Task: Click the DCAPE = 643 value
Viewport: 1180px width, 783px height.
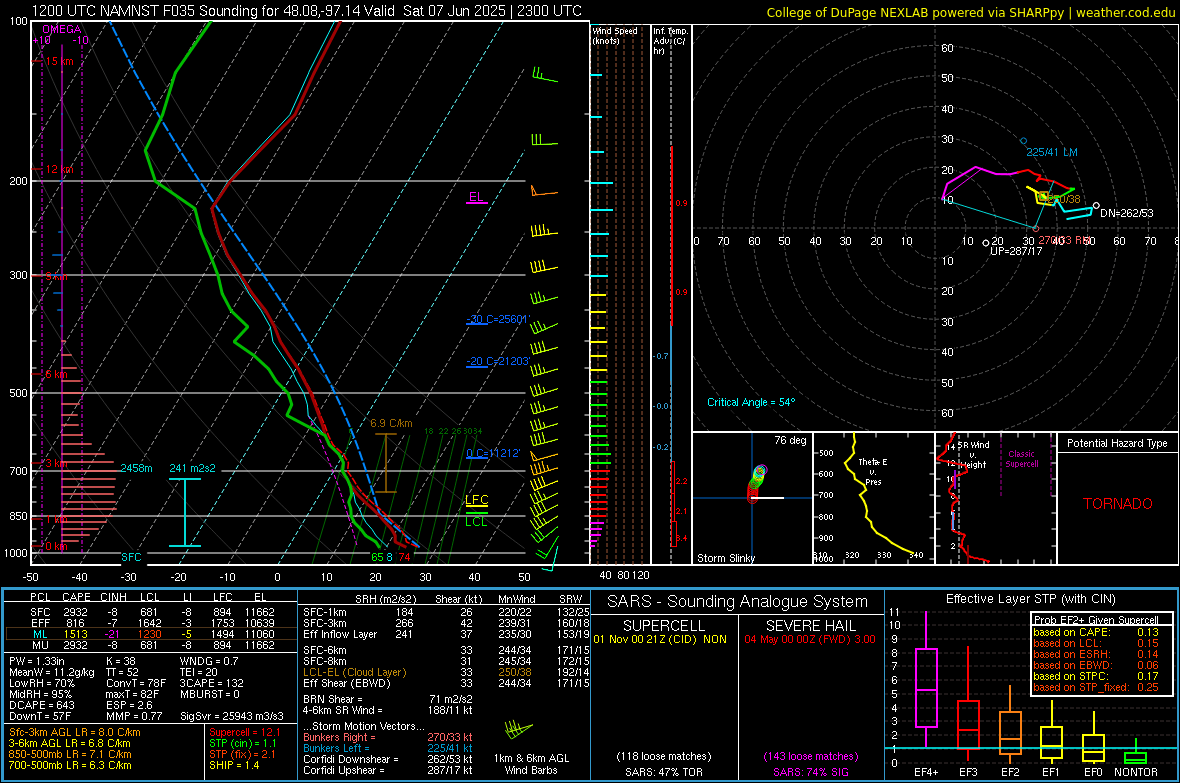Action: (x=41, y=705)
